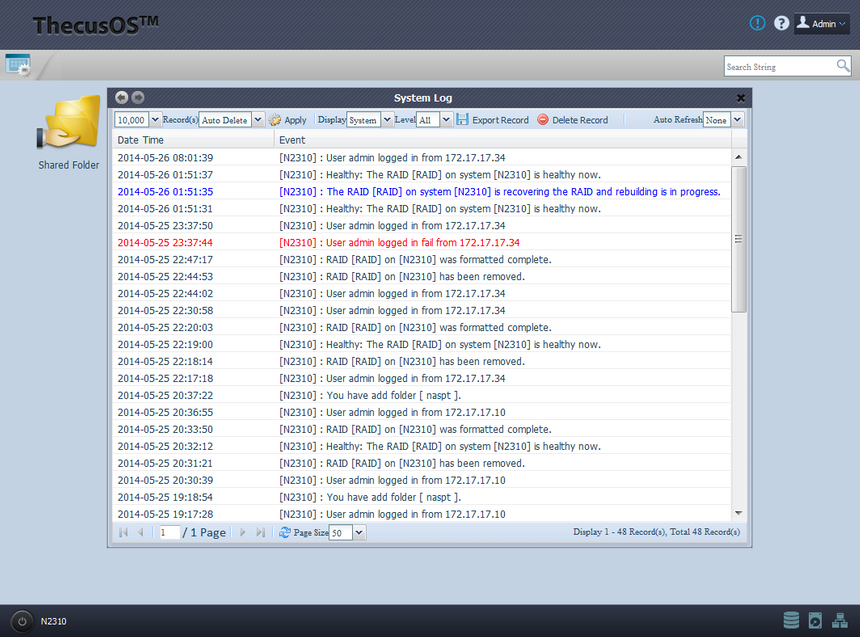Click the network status icon
Screen dimensions: 860x637
point(839,620)
